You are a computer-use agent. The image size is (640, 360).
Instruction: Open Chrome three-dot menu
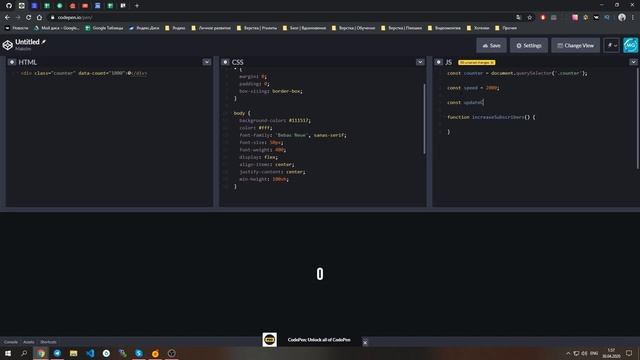click(x=633, y=18)
